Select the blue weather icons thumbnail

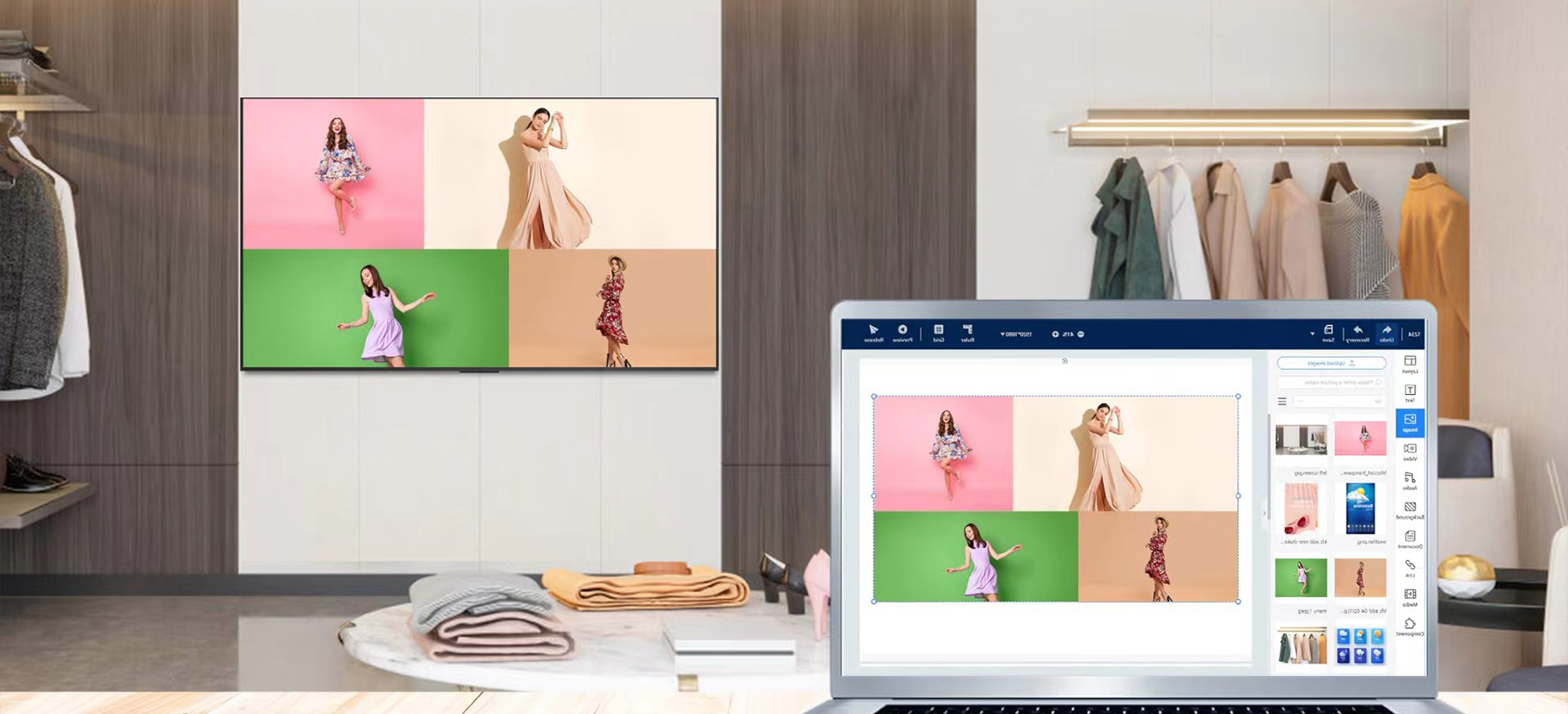pos(1360,646)
